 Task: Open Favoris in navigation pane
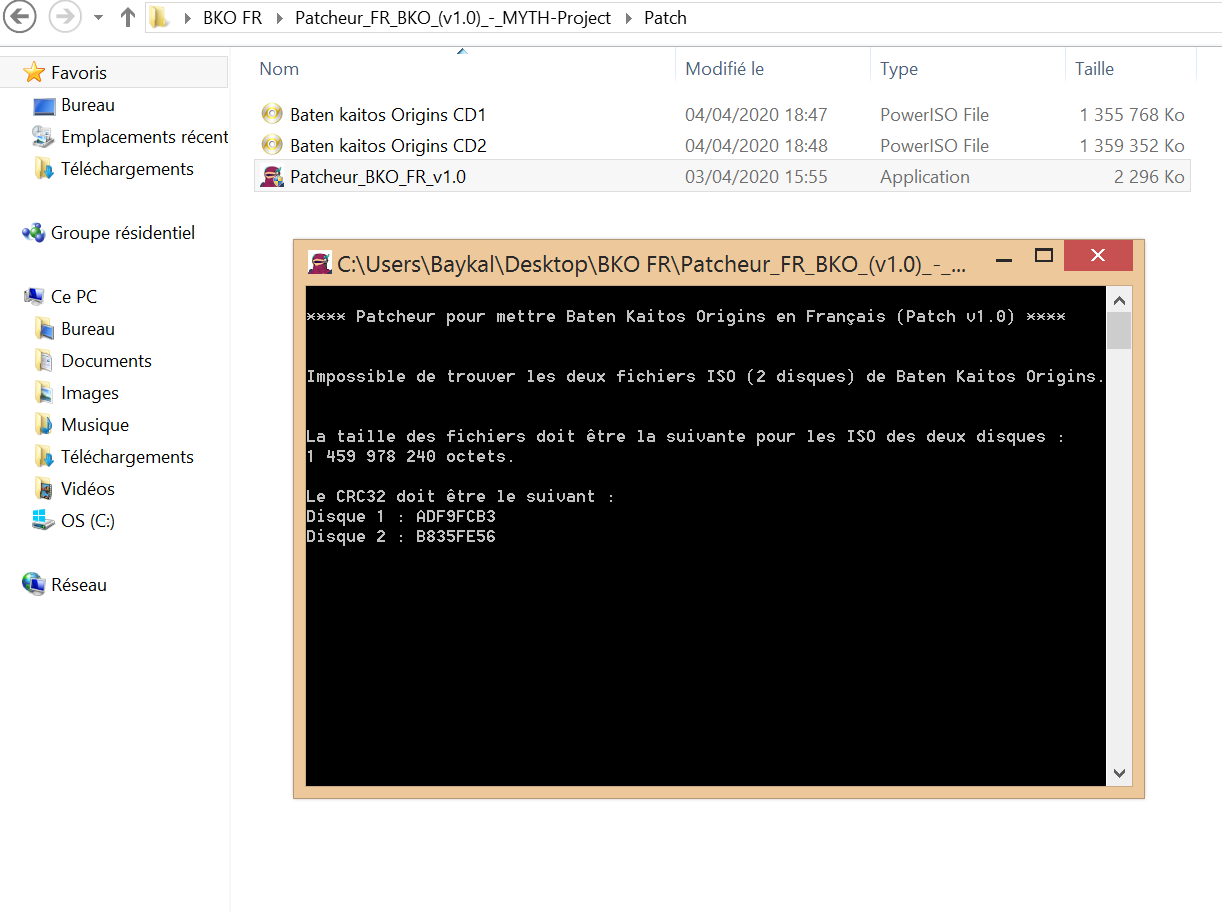79,73
